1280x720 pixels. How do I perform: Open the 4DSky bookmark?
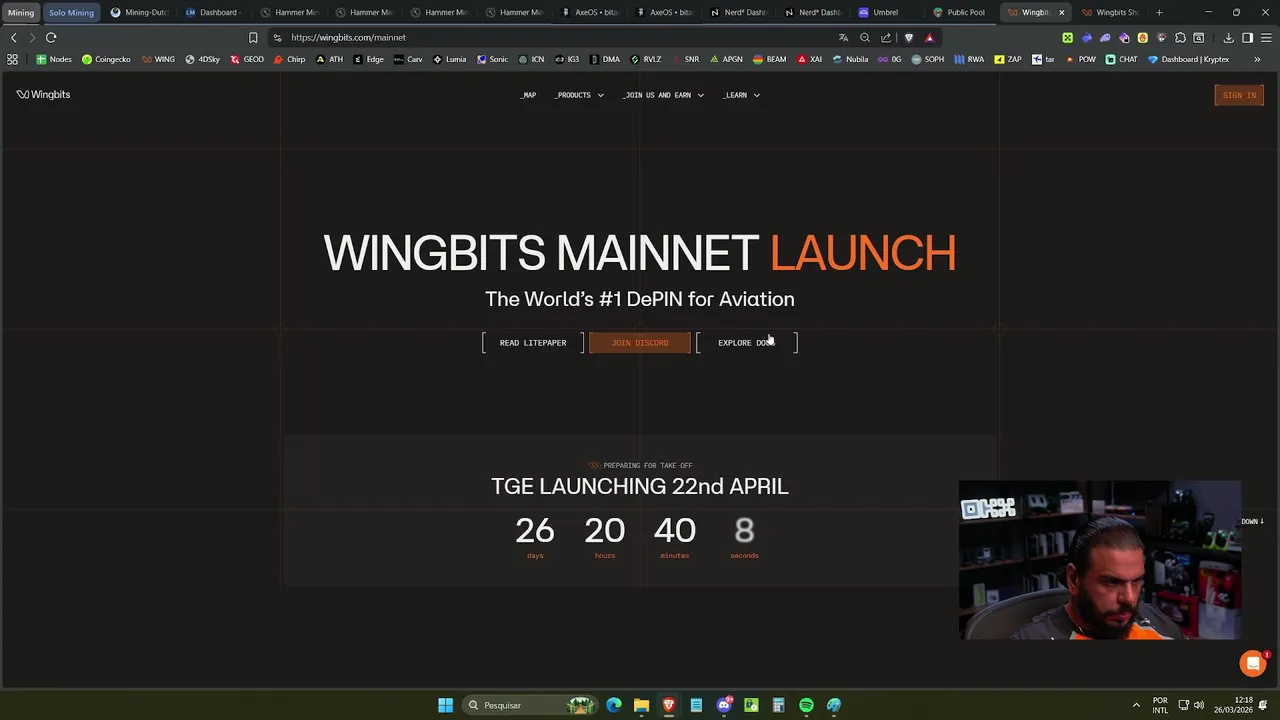[x=202, y=59]
